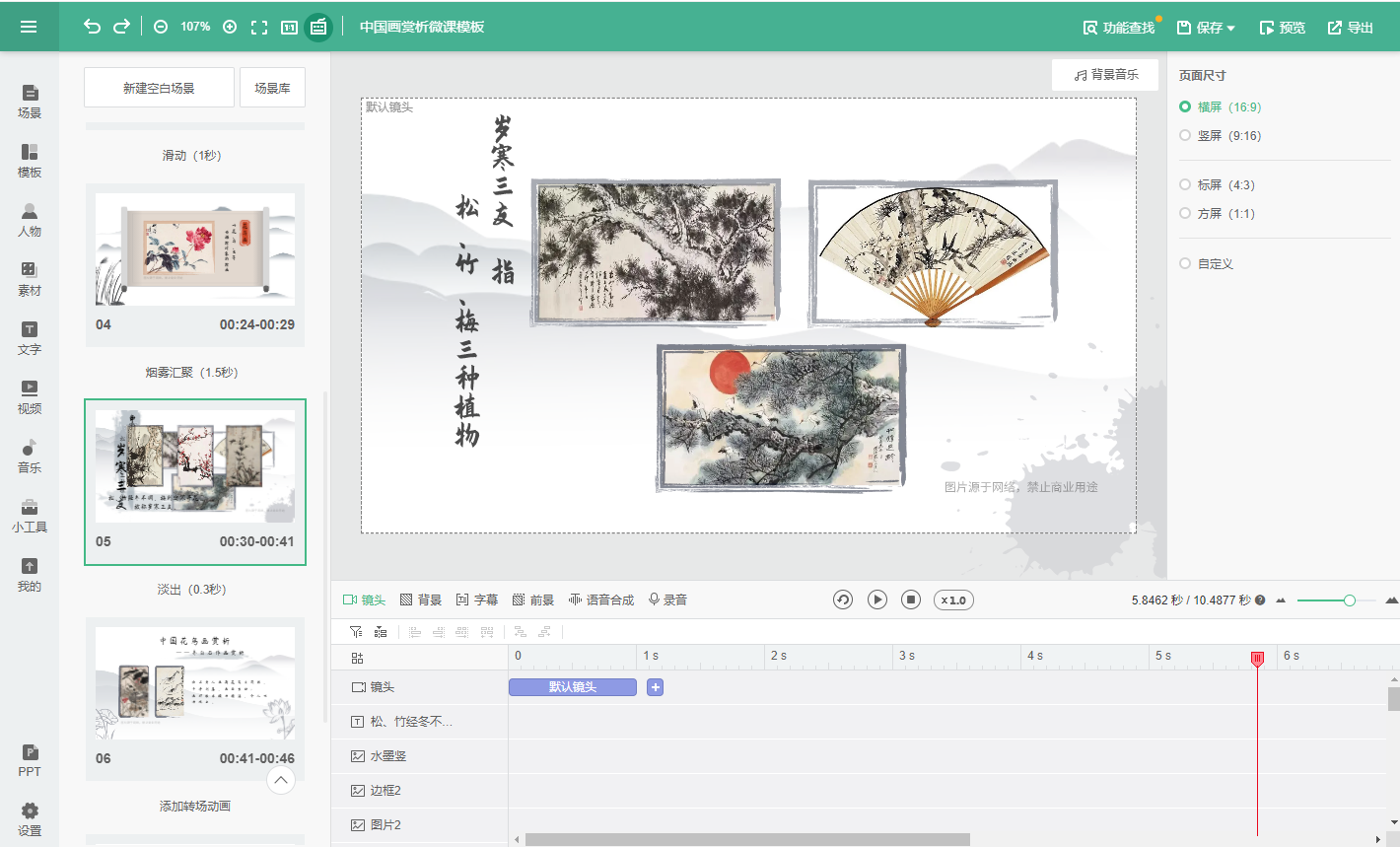This screenshot has width=1400, height=847.
Task: Click small mountain icon to zoom timeline out
Action: pos(1281,600)
